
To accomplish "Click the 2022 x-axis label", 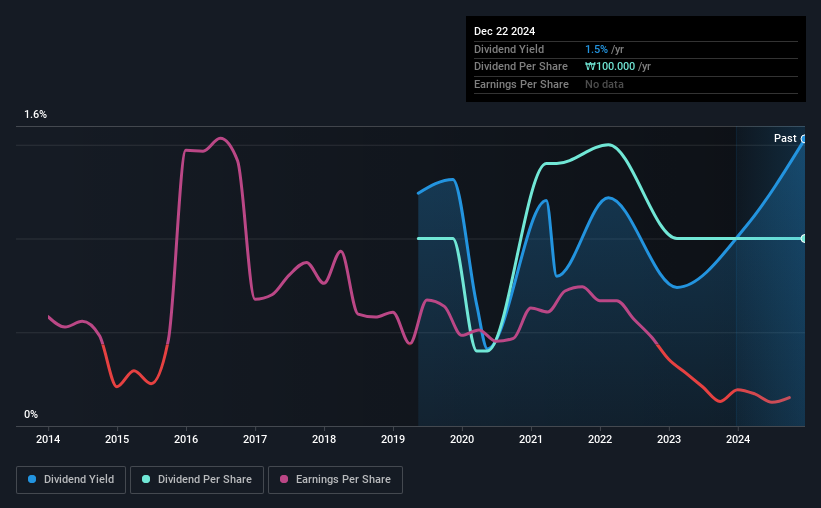I will (600, 439).
